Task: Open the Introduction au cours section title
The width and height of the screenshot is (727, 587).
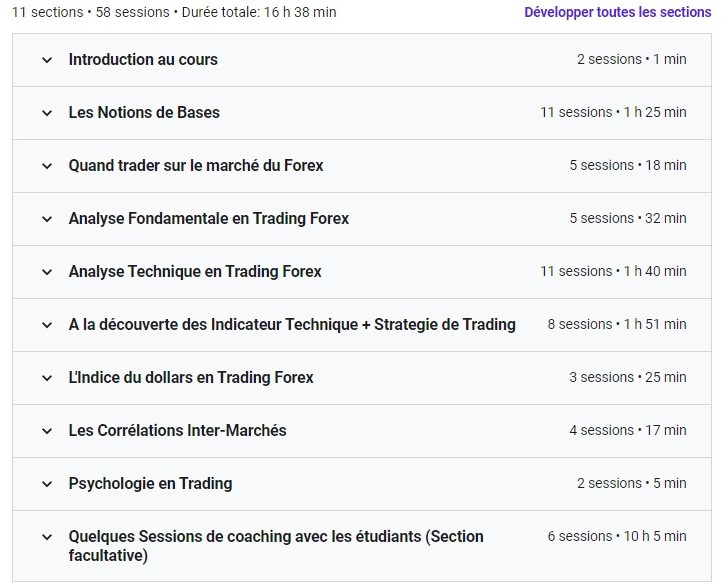Action: pyautogui.click(x=143, y=60)
